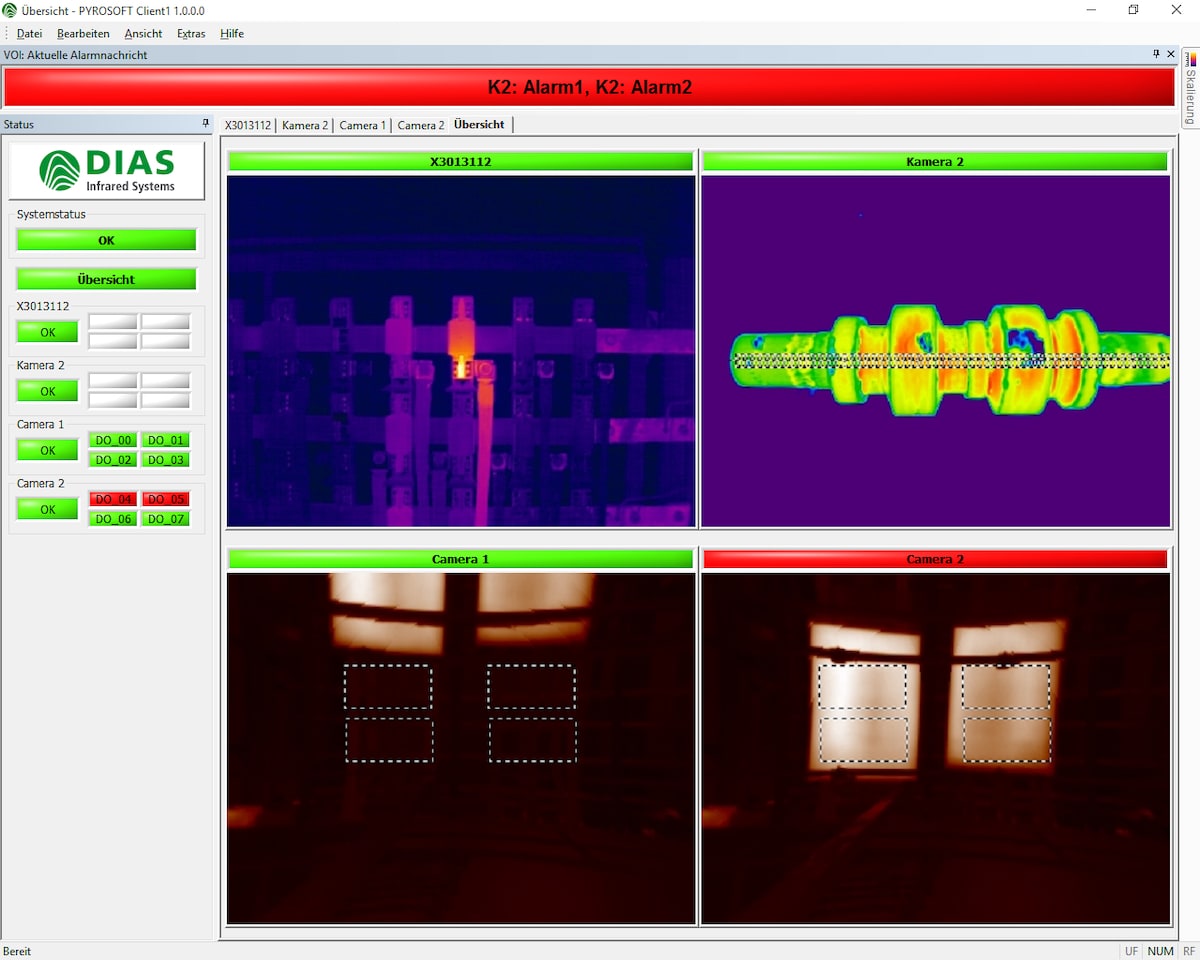Click the red alarm banner K2: Alarm1
Screen dimensions: 1200x960
coord(589,87)
